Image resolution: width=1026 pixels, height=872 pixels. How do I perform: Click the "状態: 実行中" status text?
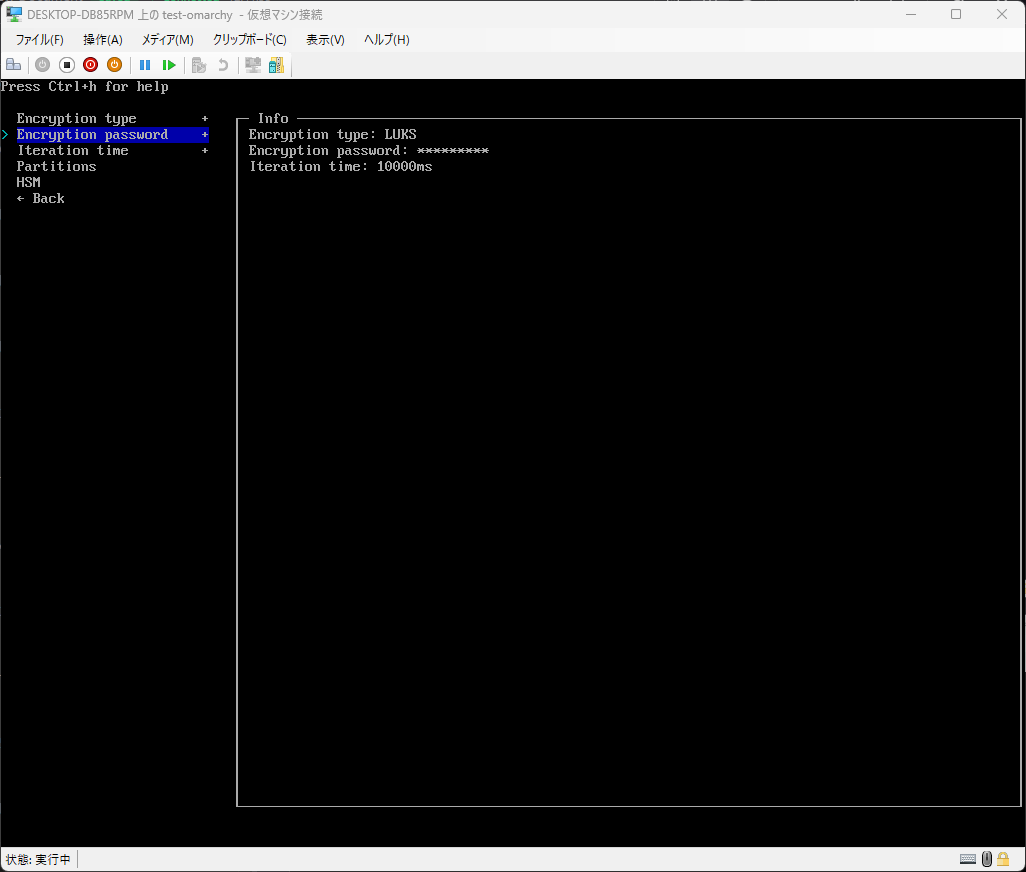click(38, 859)
